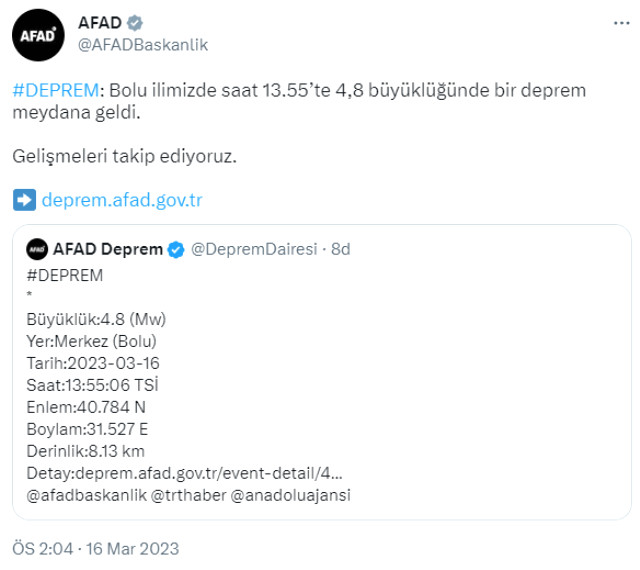Click the quoted tweet's 8d timestamp
The width and height of the screenshot is (640, 570).
point(340,249)
